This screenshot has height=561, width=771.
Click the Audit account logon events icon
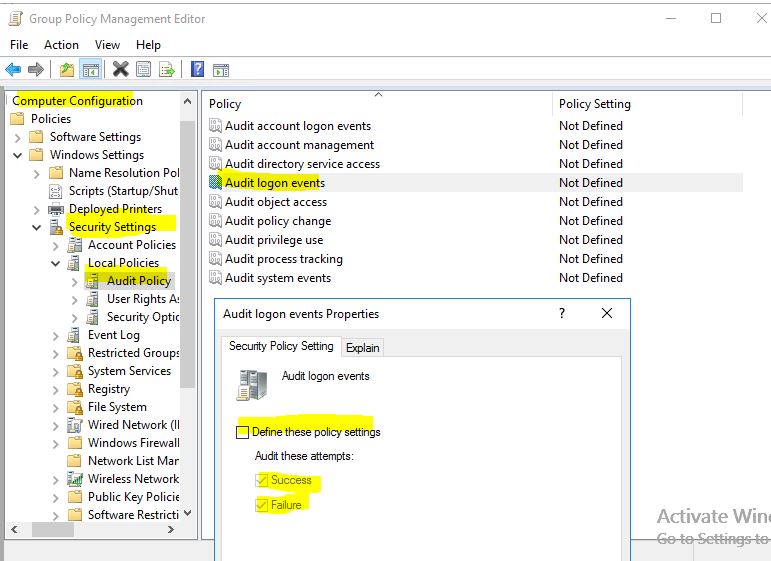[215, 126]
